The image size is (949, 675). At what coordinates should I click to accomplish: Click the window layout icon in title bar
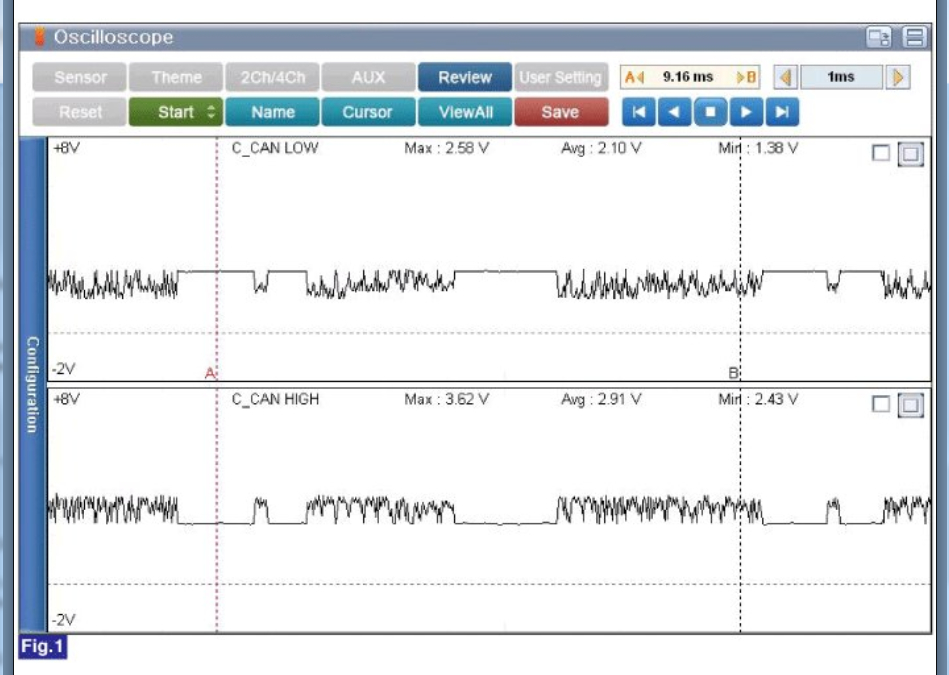tap(879, 38)
